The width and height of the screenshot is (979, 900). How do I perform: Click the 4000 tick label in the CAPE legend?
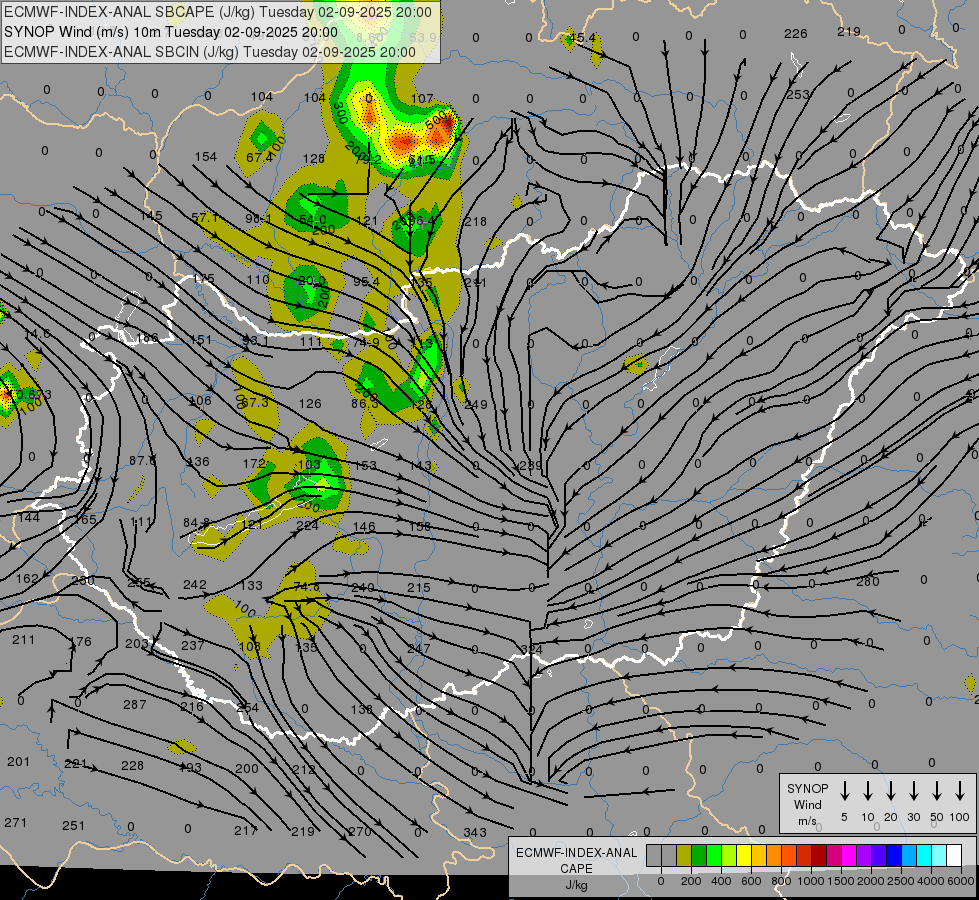pyautogui.click(x=930, y=881)
